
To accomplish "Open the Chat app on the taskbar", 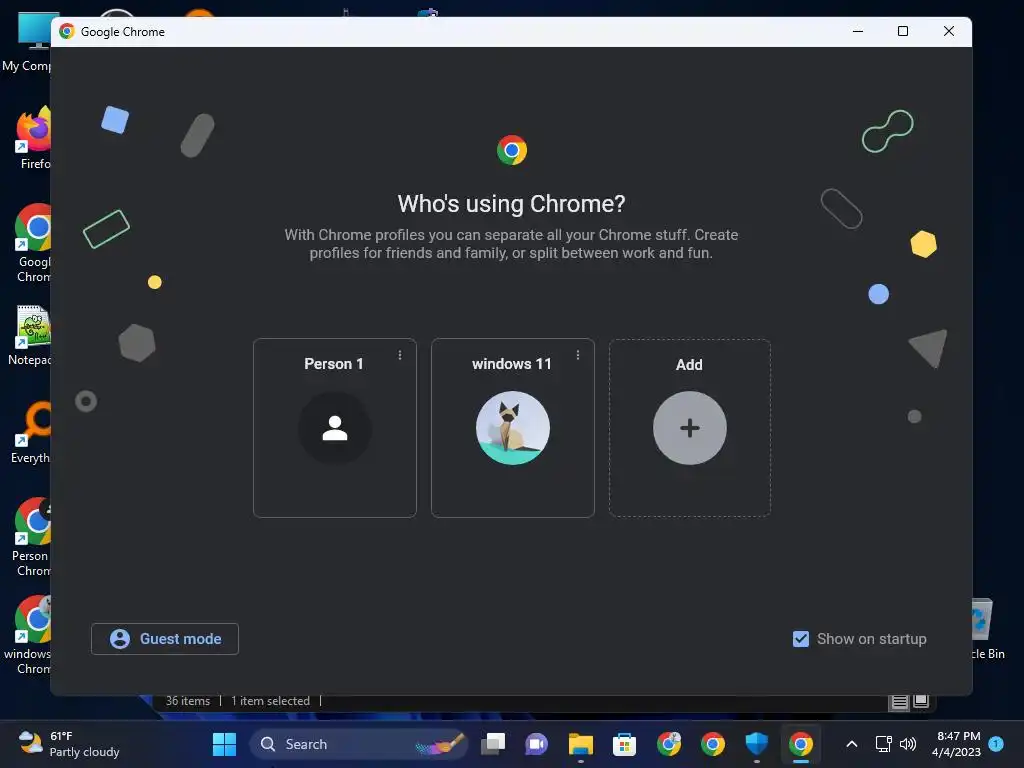I will [x=536, y=744].
